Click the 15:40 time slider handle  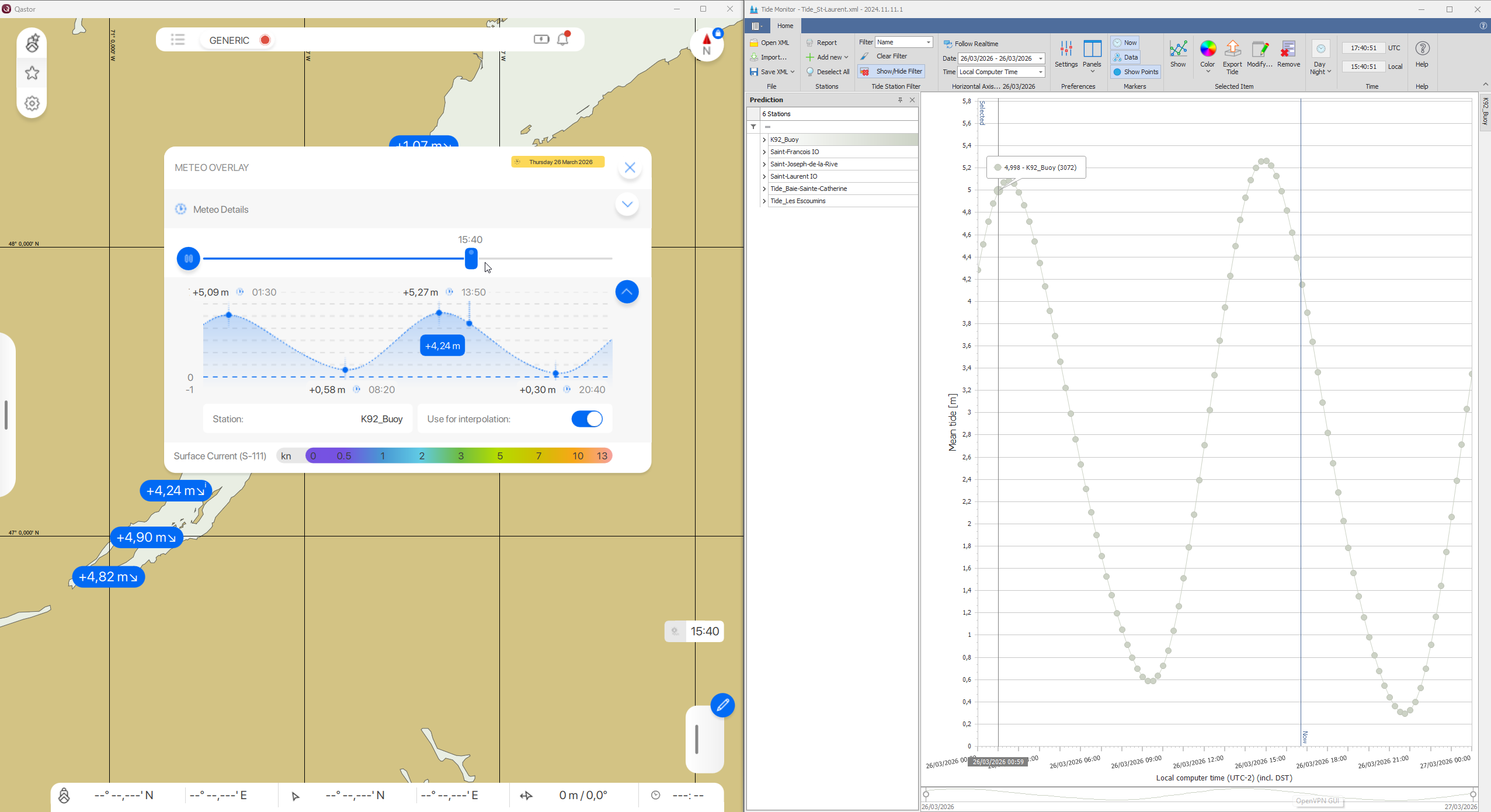[x=471, y=258]
